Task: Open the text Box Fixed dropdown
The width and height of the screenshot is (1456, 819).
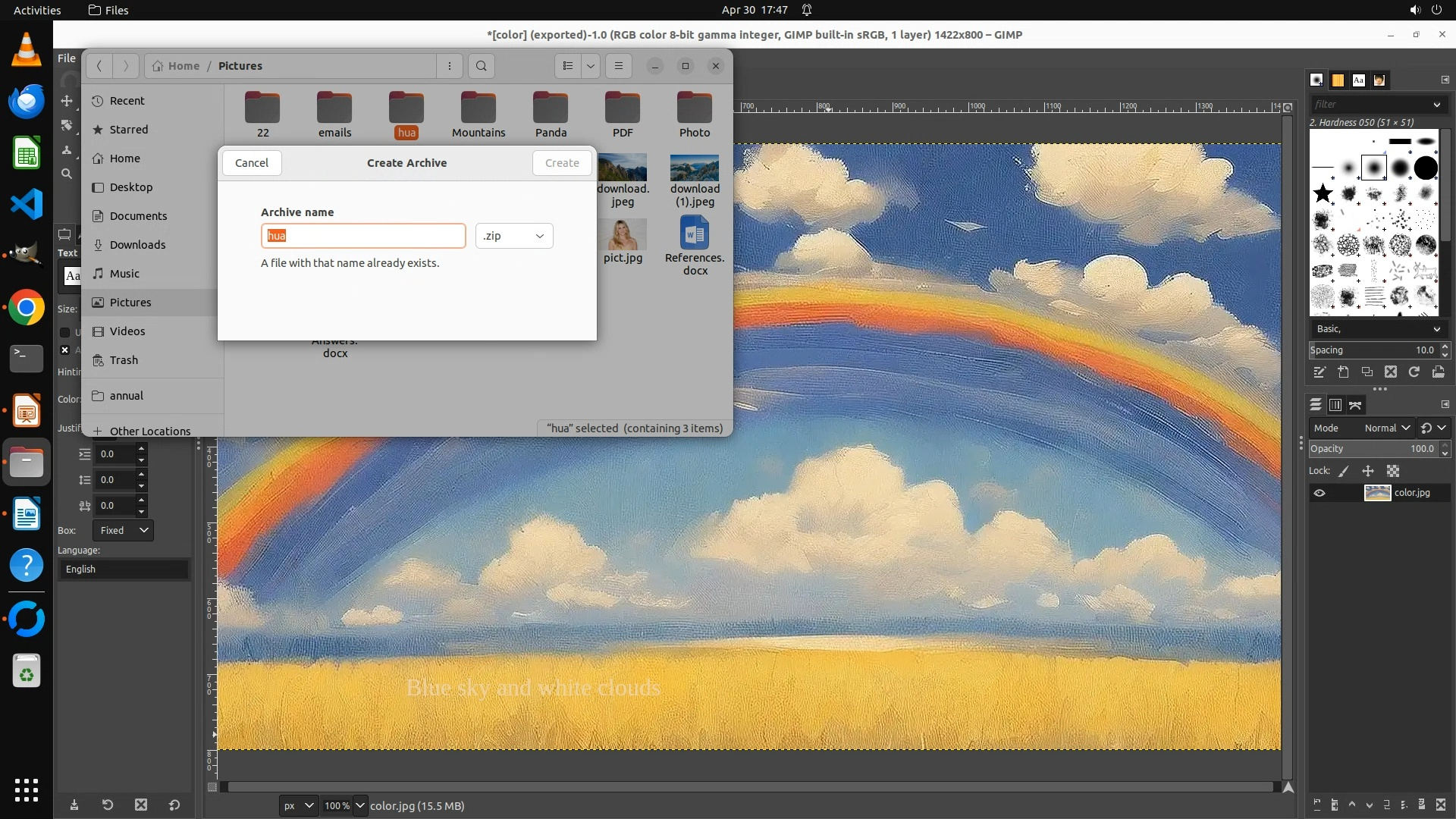Action: coord(124,530)
